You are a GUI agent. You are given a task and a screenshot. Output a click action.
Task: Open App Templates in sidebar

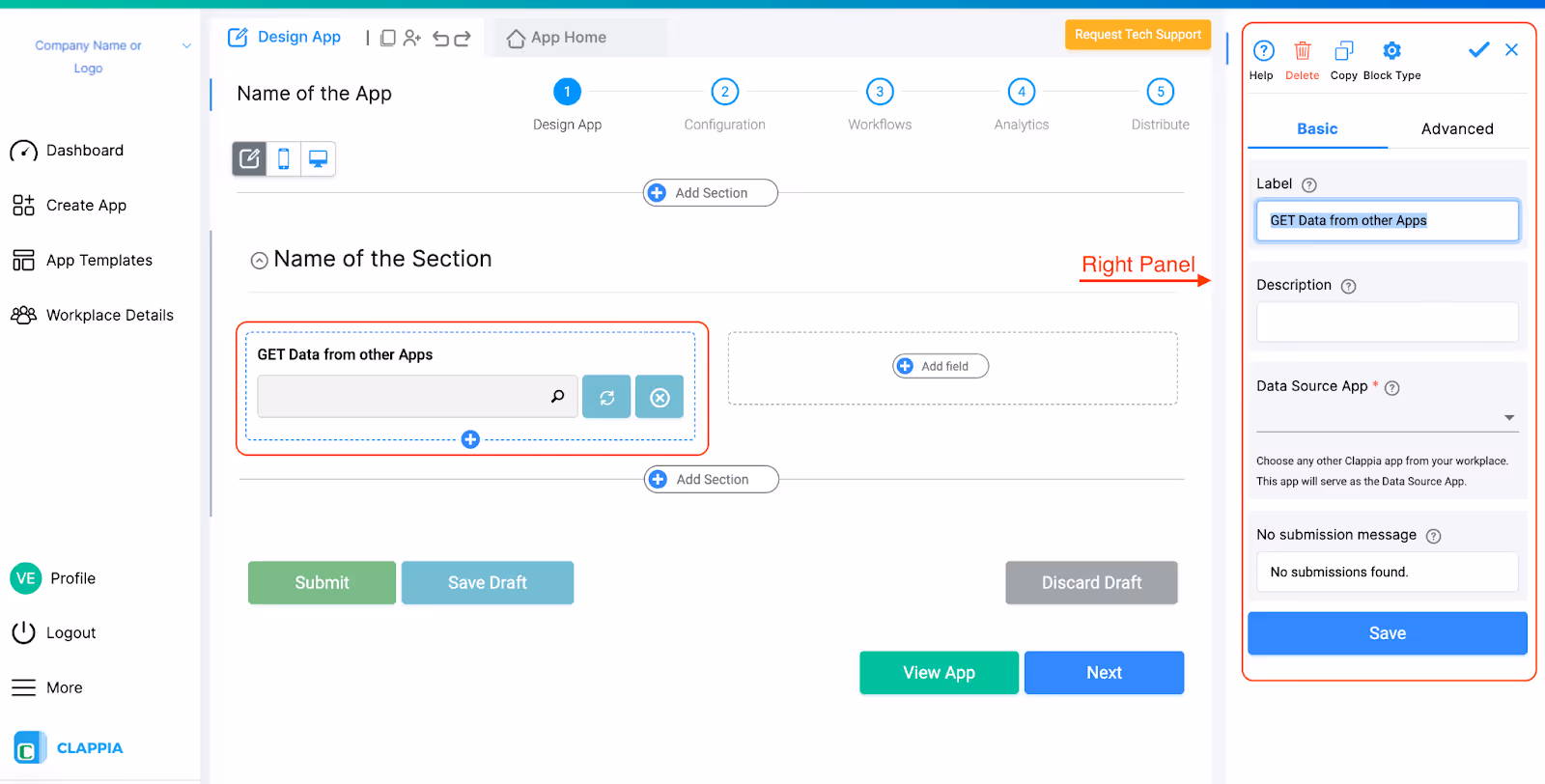(x=82, y=261)
